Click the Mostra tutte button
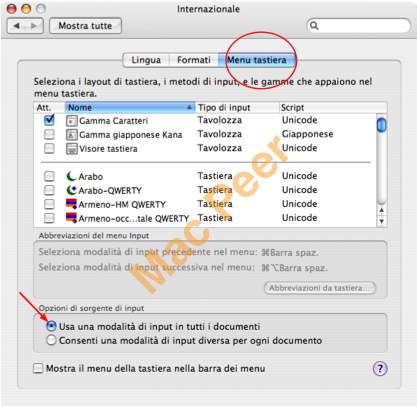417x406 pixels. pos(85,26)
